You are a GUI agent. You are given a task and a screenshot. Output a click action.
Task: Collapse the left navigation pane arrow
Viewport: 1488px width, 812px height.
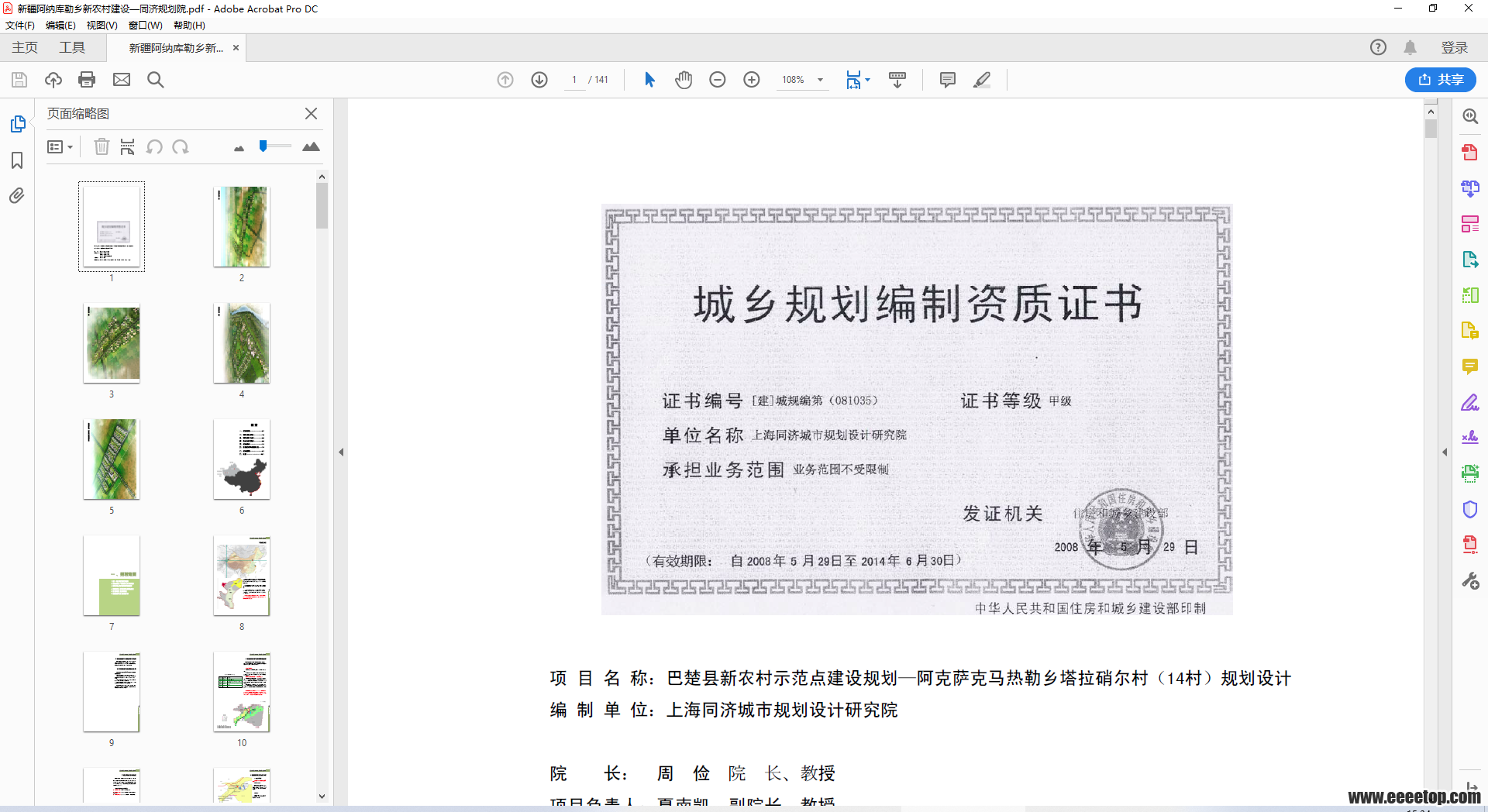(x=341, y=452)
